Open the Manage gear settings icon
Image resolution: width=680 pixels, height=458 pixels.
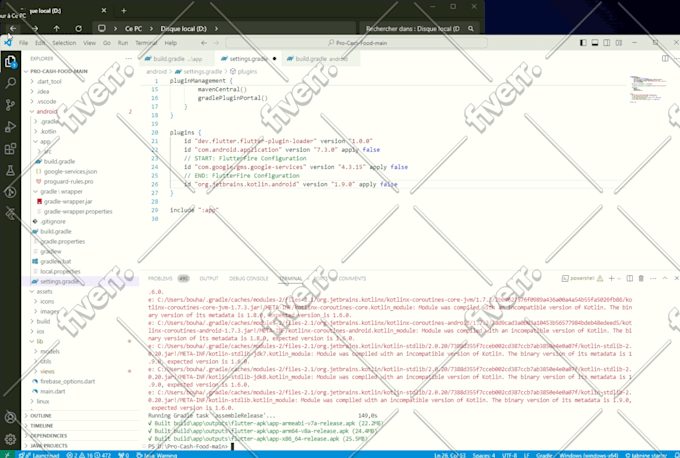click(x=10, y=439)
